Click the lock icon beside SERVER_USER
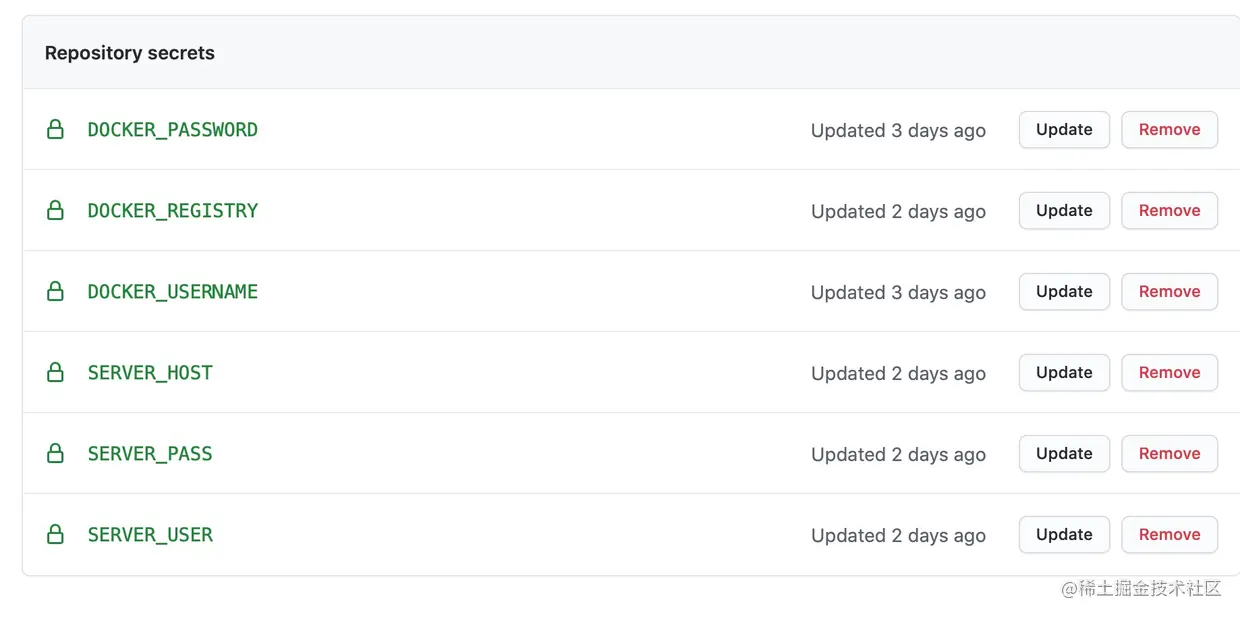The image size is (1240, 617). 56,535
